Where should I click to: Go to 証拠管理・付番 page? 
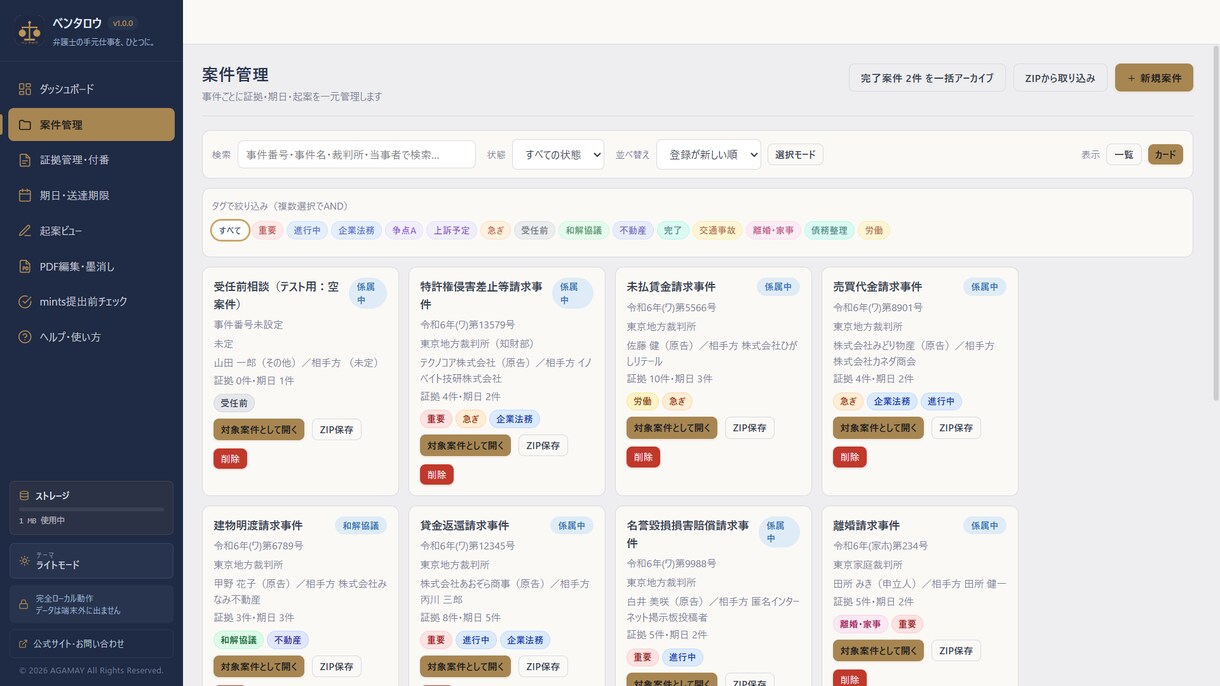91,160
